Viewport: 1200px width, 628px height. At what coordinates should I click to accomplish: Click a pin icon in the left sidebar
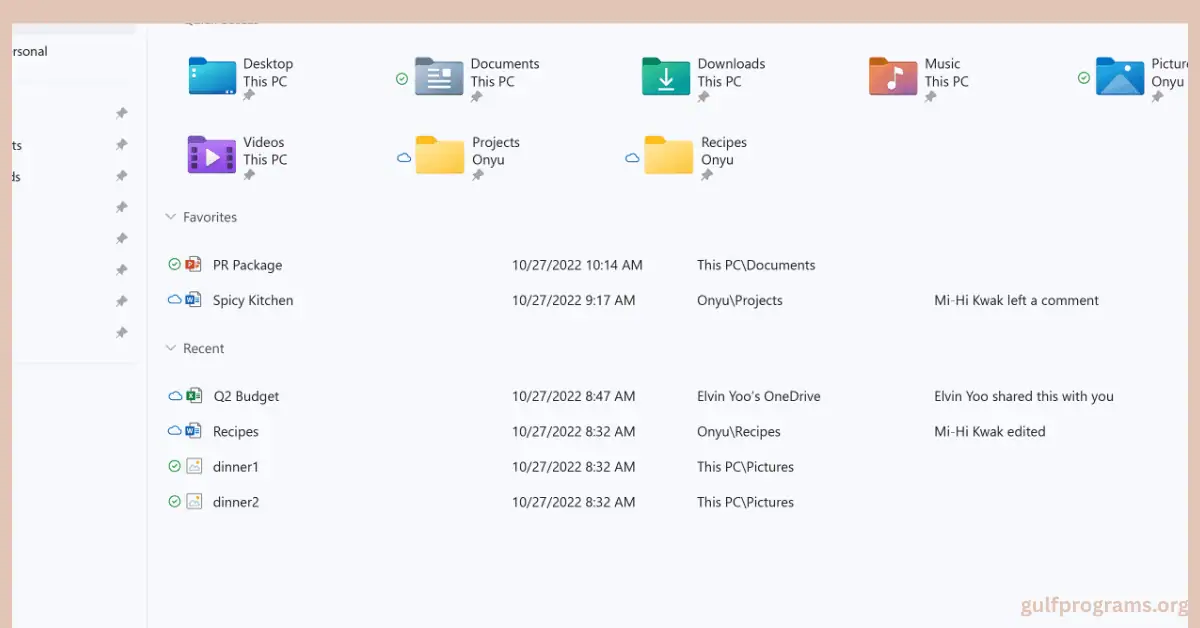point(121,207)
